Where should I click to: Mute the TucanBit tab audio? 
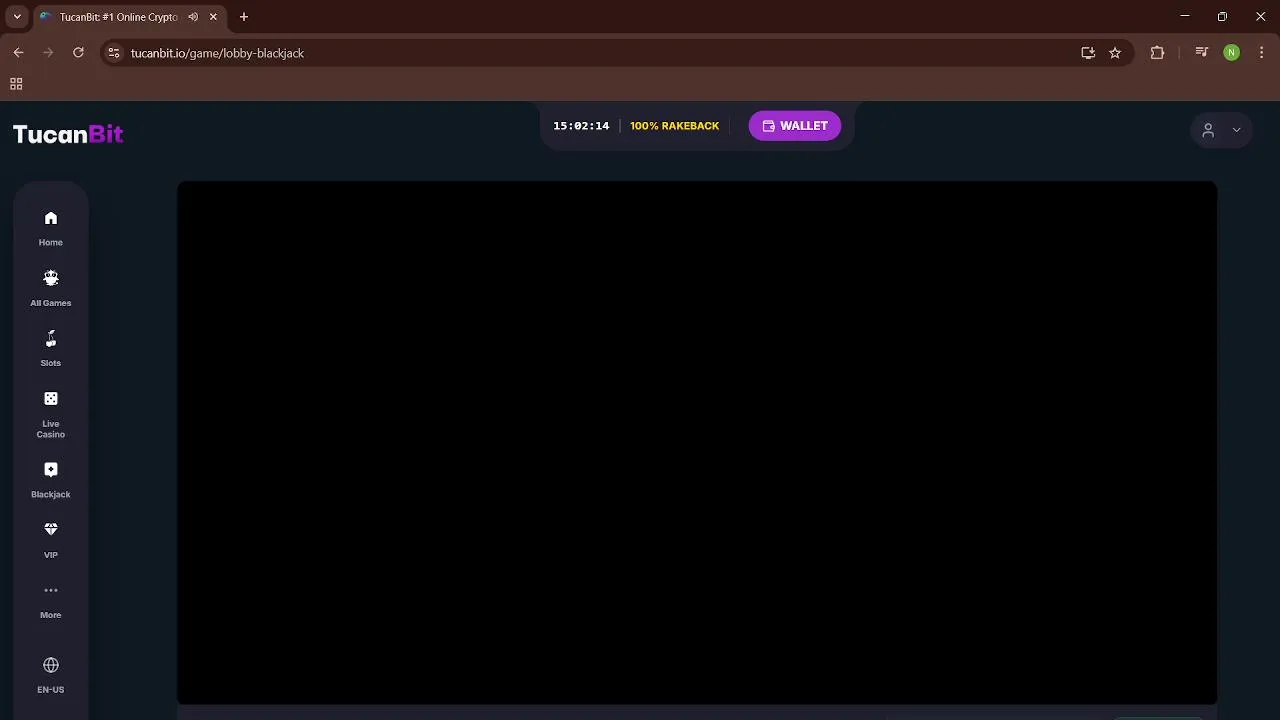pos(193,17)
